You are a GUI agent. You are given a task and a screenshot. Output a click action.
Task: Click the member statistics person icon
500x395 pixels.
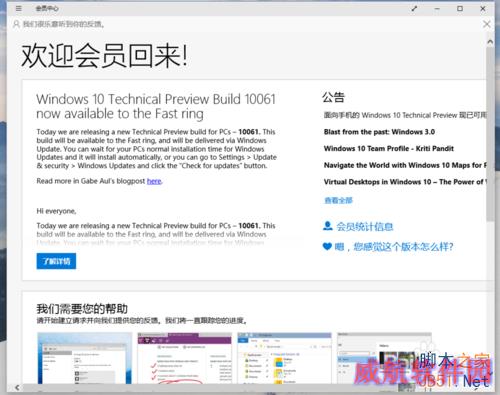(328, 226)
